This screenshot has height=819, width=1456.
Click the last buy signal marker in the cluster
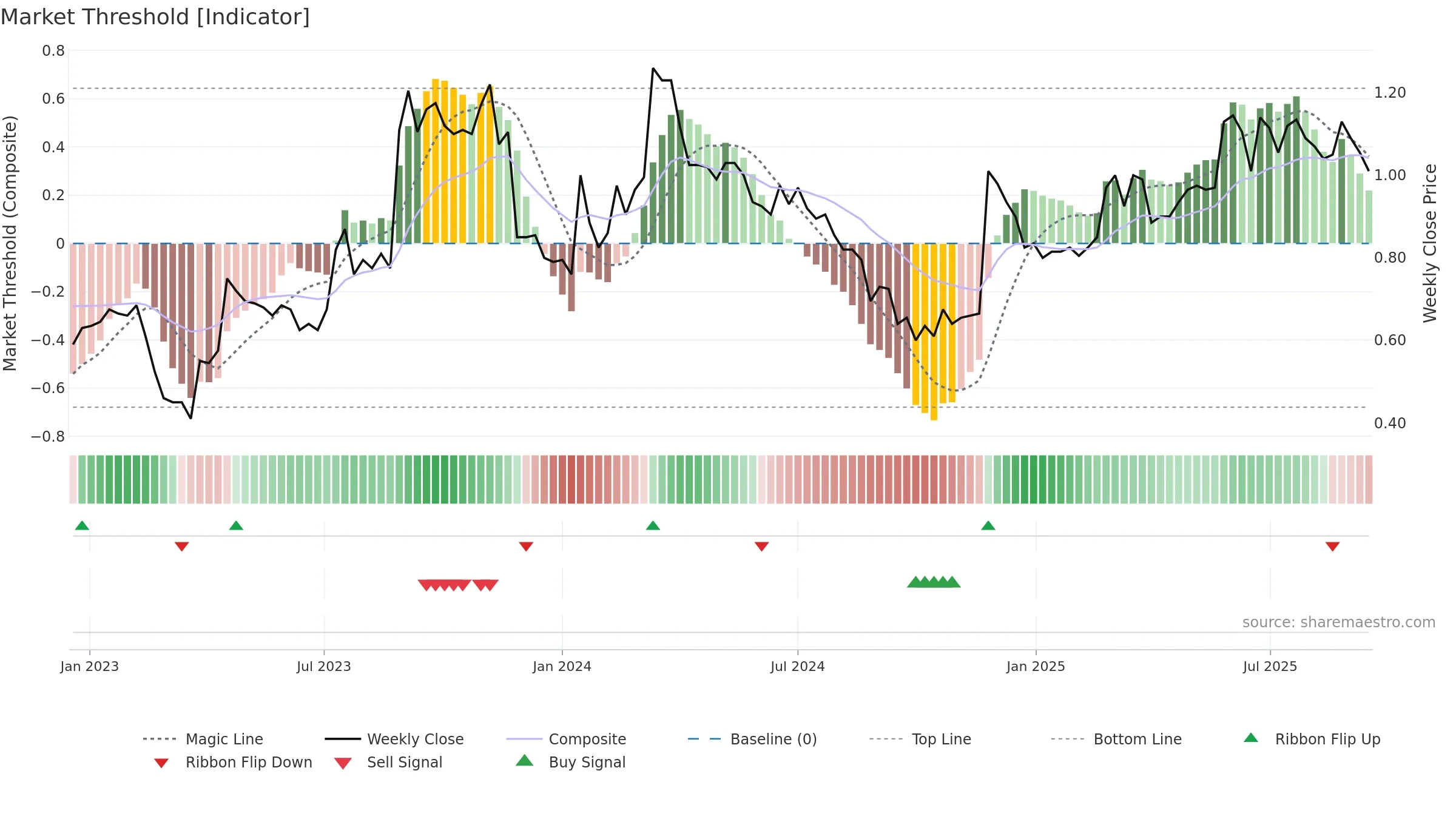pyautogui.click(x=952, y=582)
